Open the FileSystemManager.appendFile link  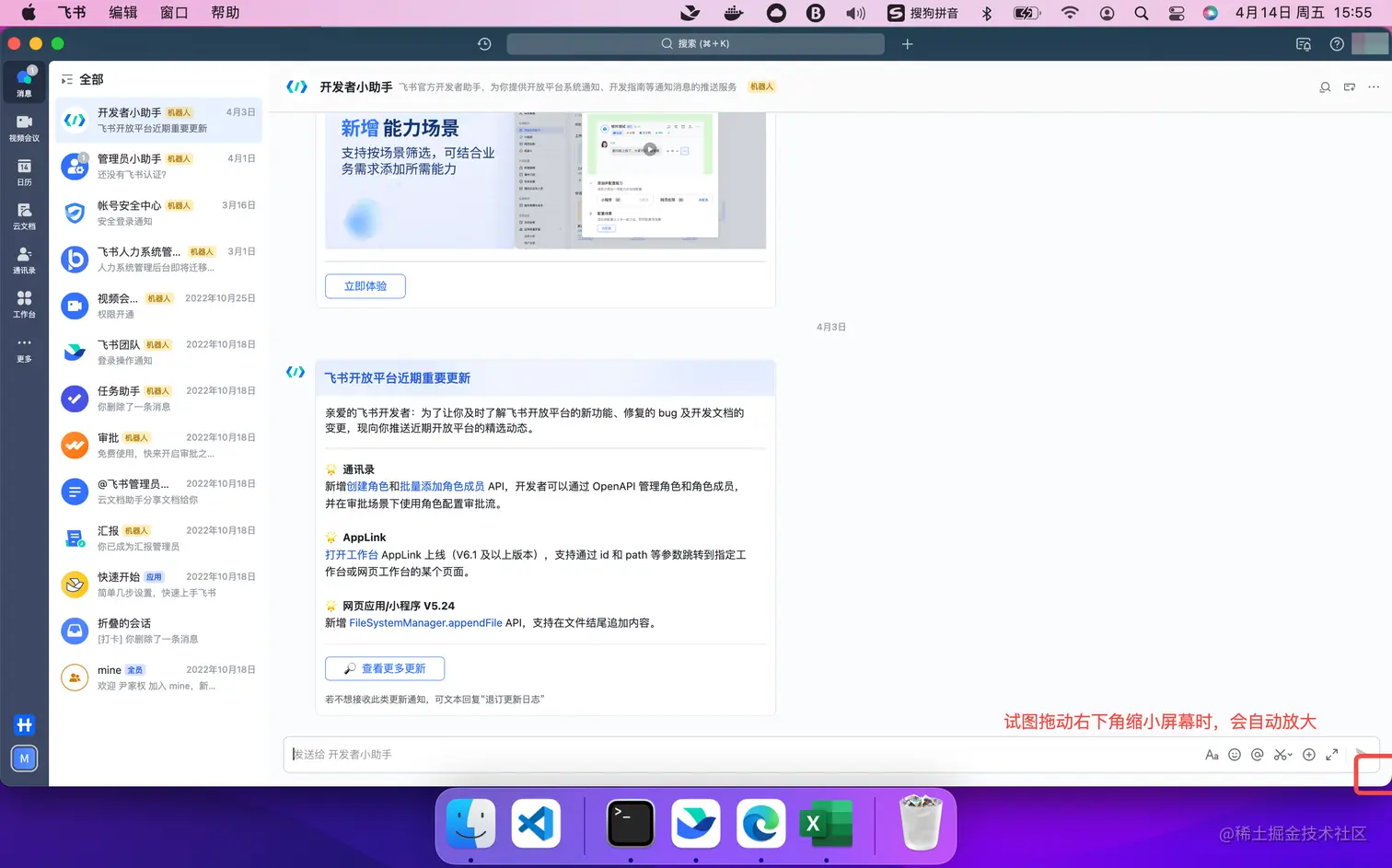[x=425, y=623]
